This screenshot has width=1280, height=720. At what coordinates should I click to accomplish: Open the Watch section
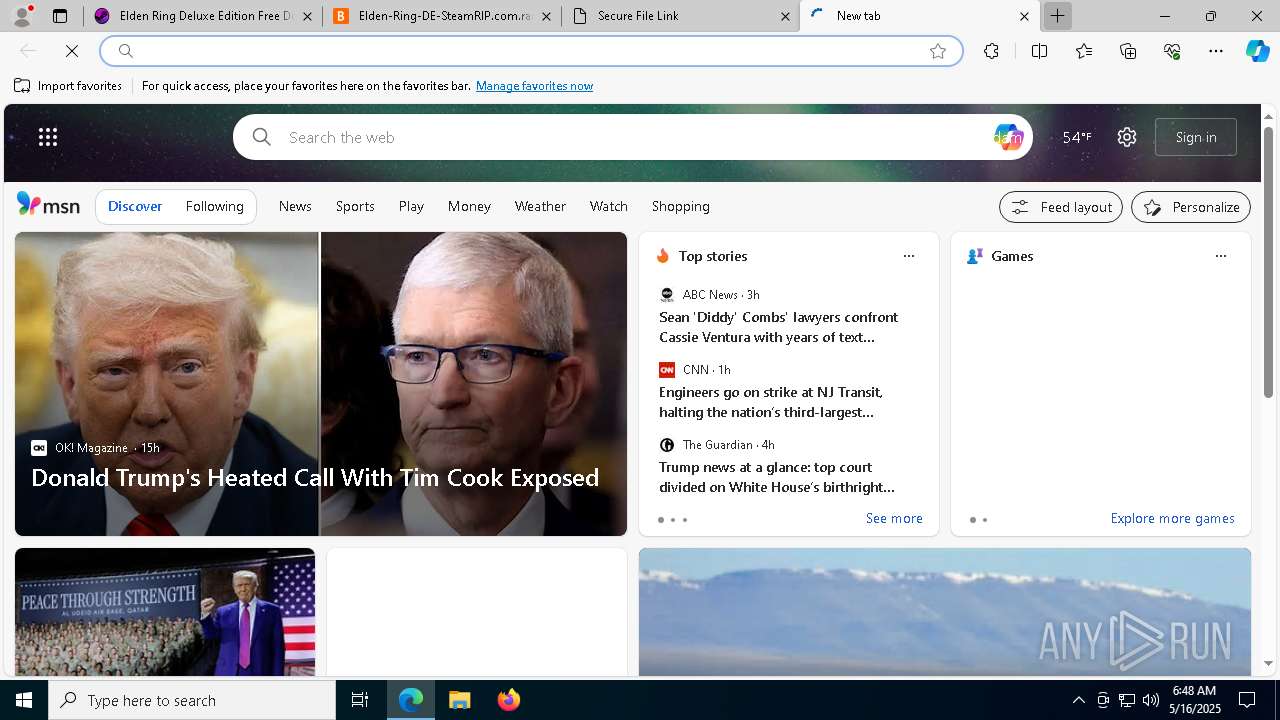point(609,206)
